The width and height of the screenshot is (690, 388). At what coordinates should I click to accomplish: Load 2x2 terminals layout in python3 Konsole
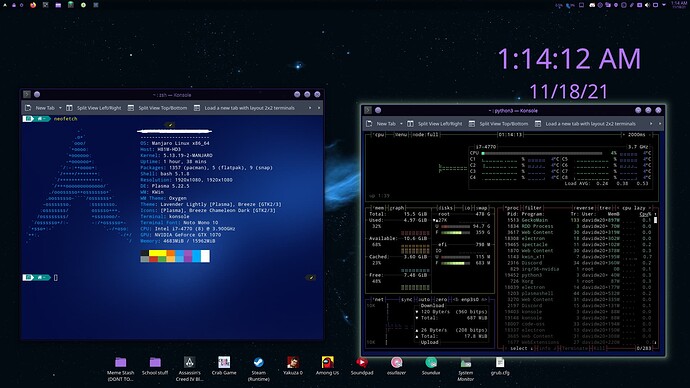tap(585, 124)
